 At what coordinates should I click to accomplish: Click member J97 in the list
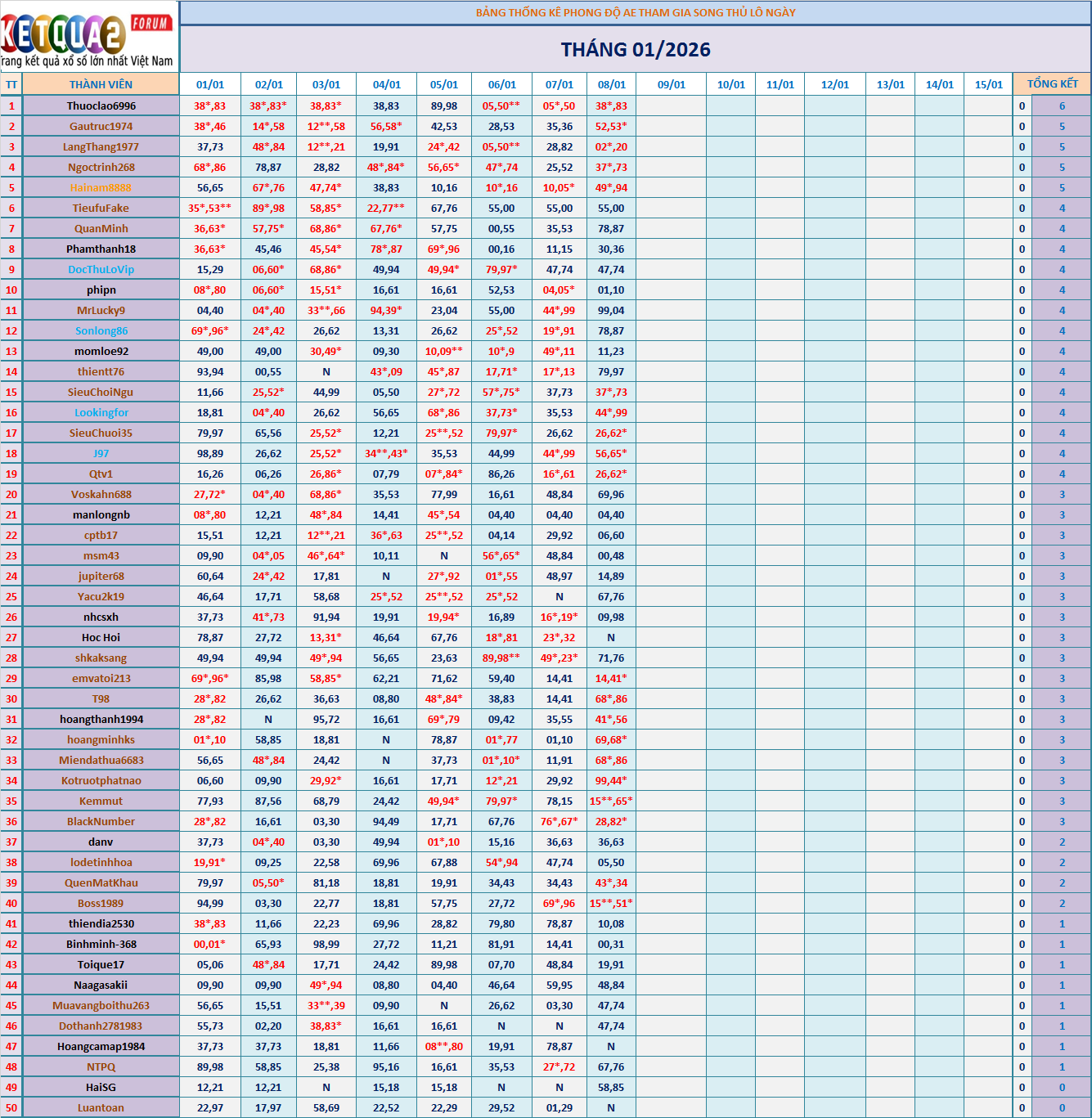pos(101,453)
